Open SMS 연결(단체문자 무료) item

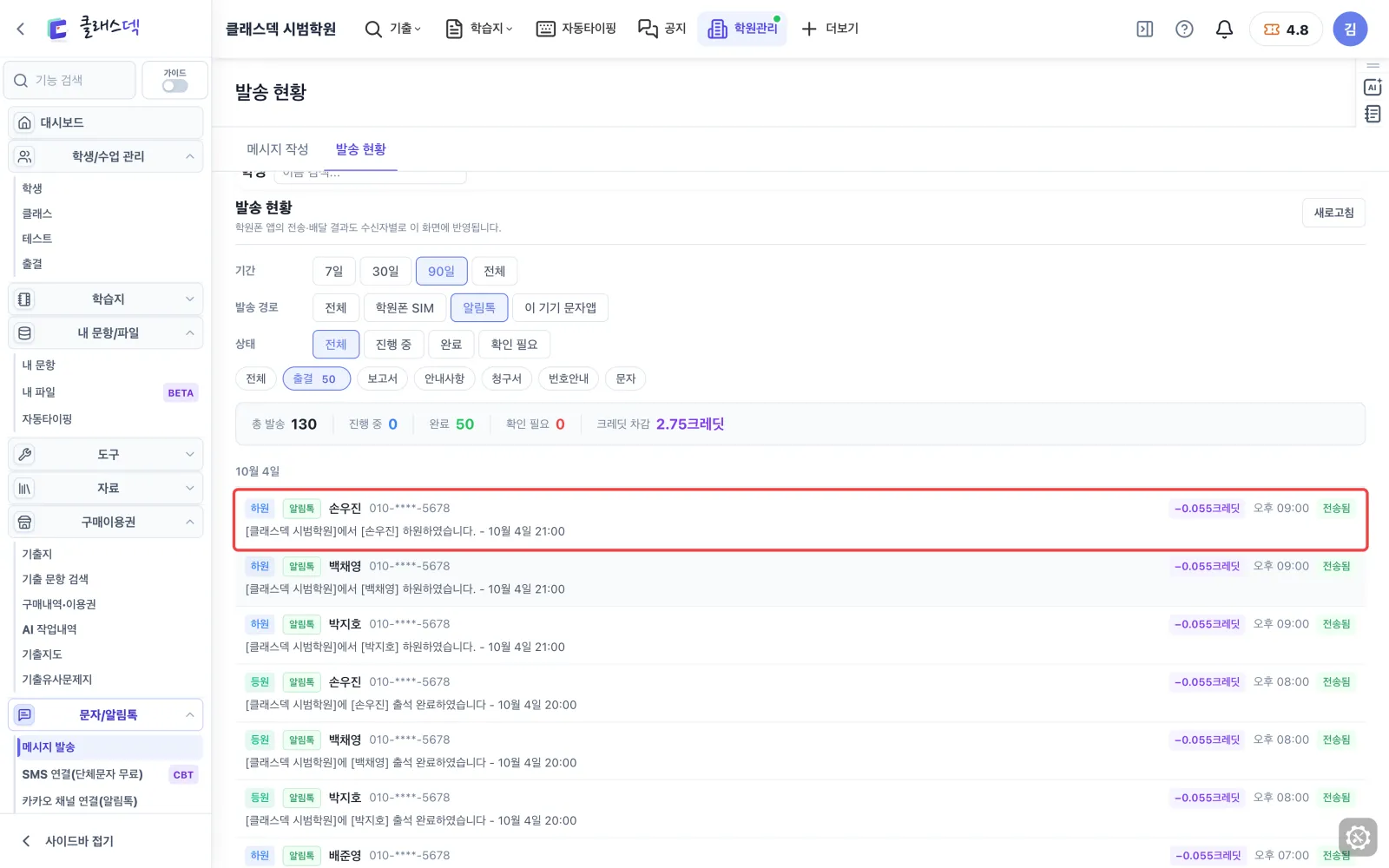click(109, 774)
